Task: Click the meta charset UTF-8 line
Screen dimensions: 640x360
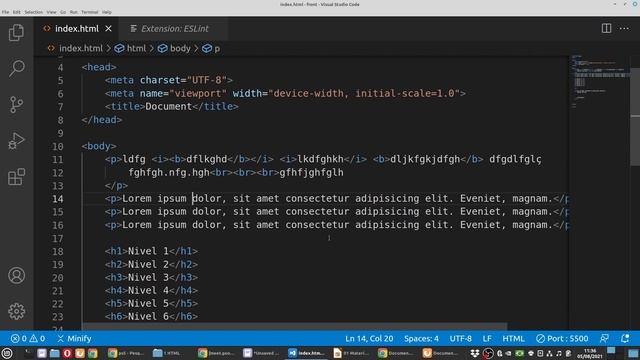Action: point(169,80)
